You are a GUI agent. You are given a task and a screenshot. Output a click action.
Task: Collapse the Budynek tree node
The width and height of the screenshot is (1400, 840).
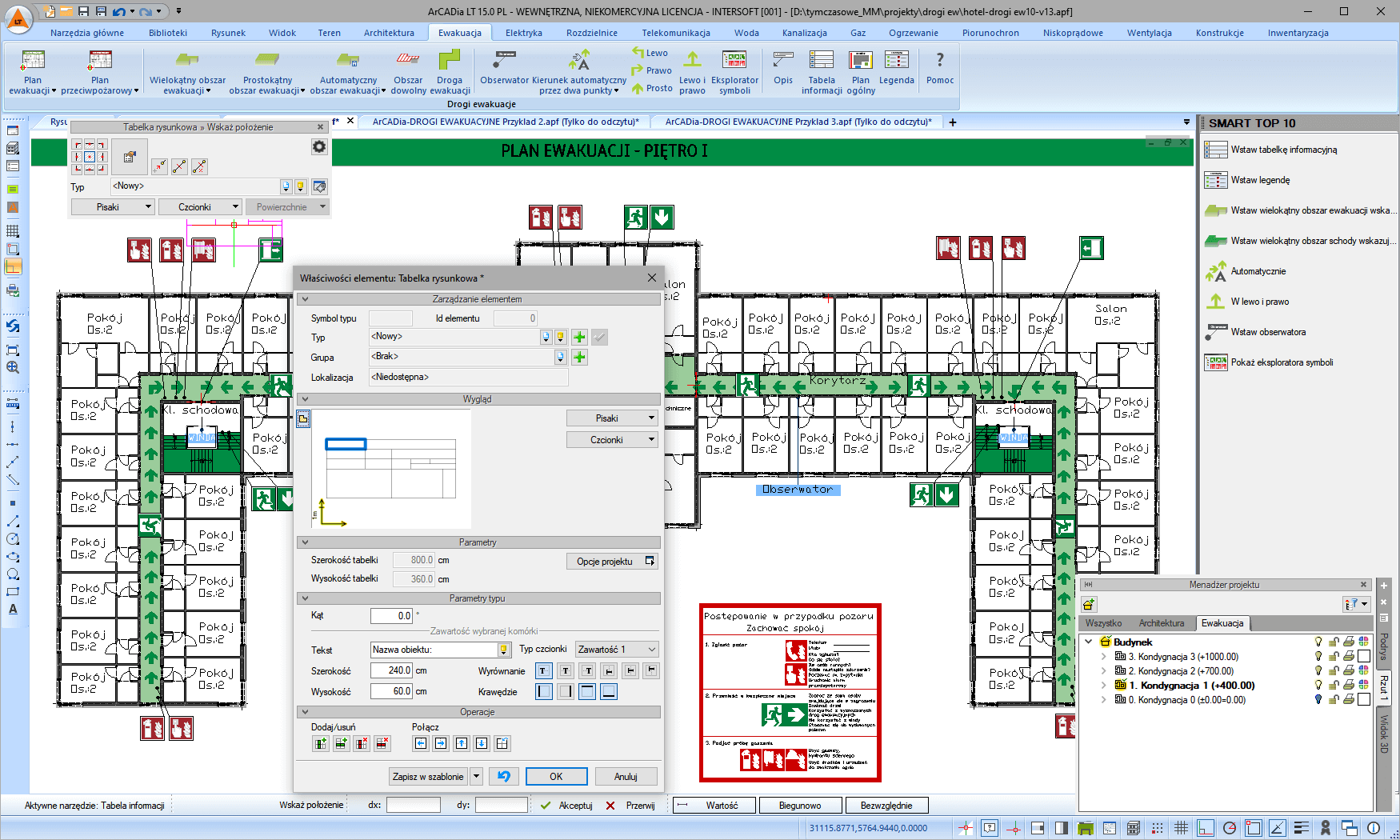[x=1088, y=642]
